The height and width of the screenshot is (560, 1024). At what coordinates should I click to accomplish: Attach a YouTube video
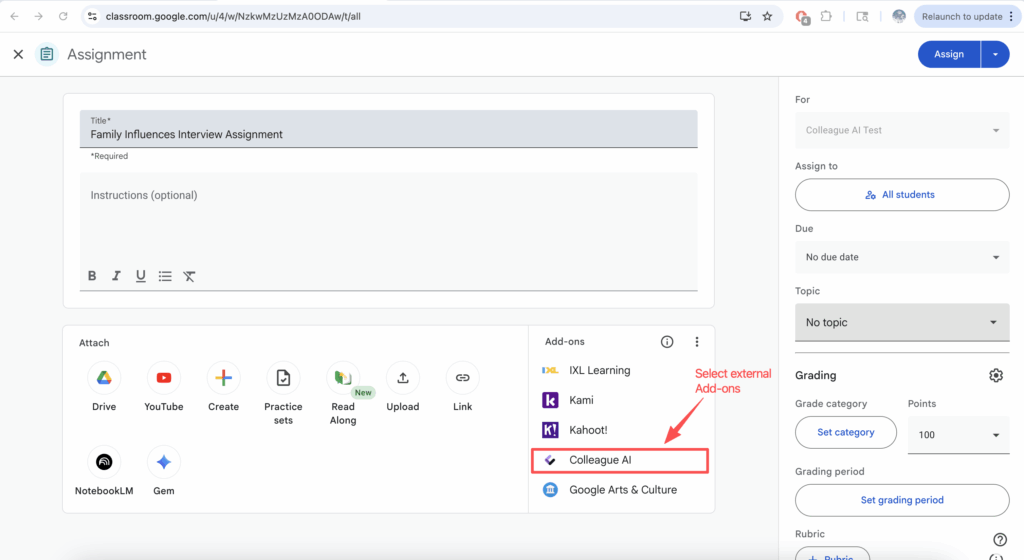163,378
